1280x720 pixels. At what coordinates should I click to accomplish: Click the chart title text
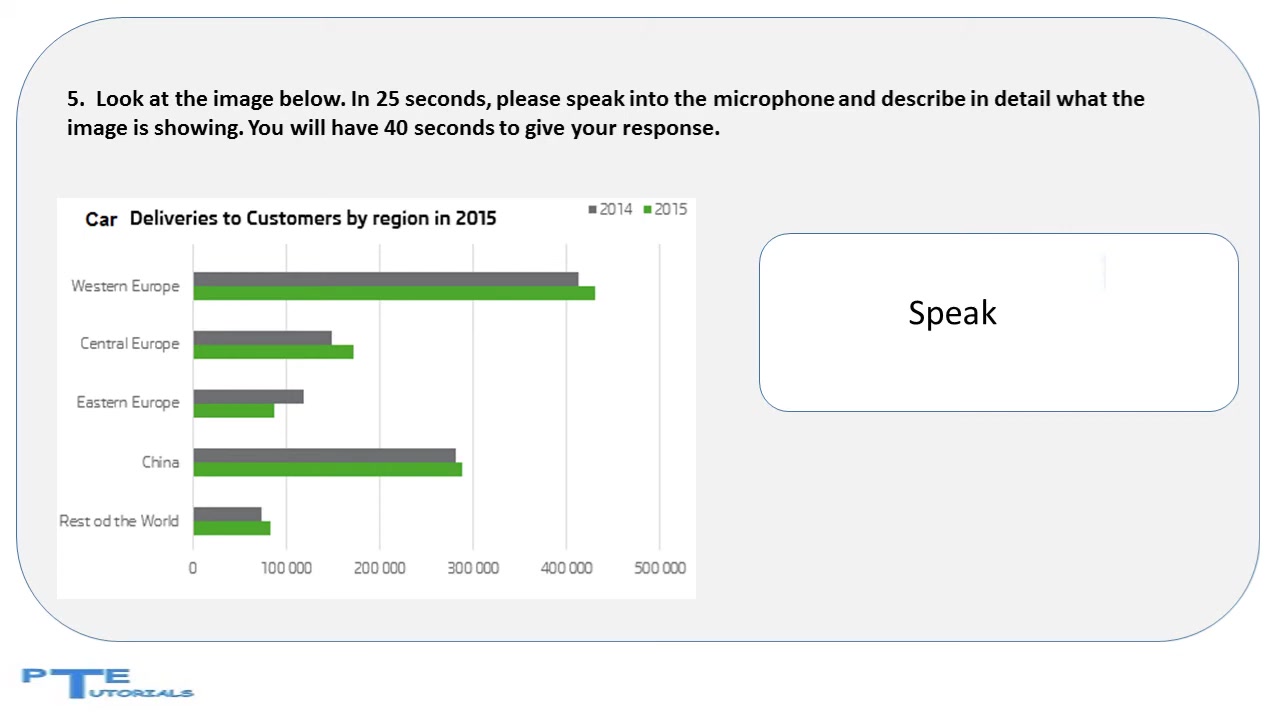[291, 218]
